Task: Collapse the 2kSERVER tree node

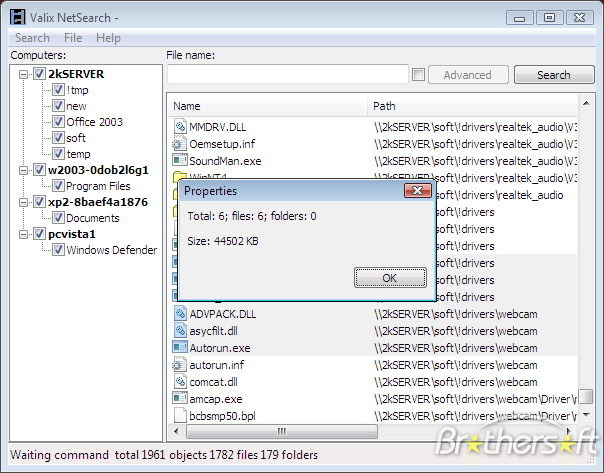Action: click(x=23, y=74)
